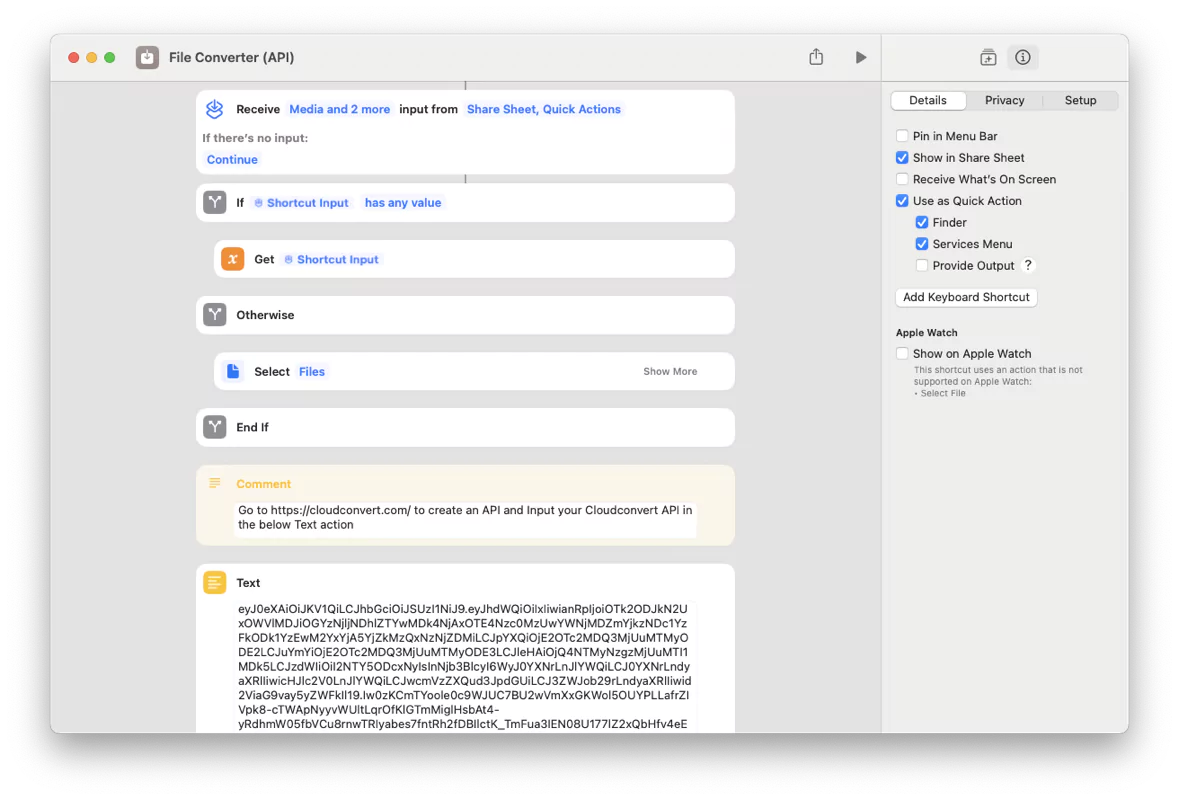Click the If action's branch icon
The height and width of the screenshot is (800, 1179).
(x=214, y=202)
